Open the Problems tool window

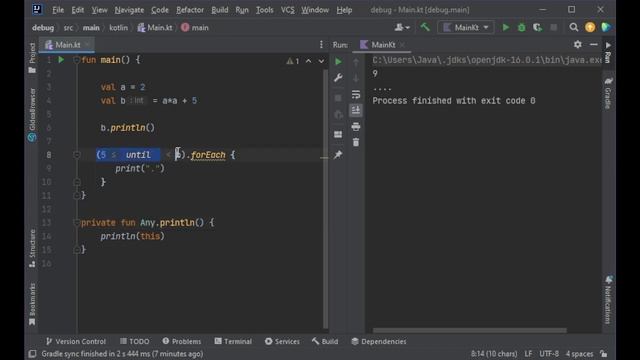(x=182, y=341)
